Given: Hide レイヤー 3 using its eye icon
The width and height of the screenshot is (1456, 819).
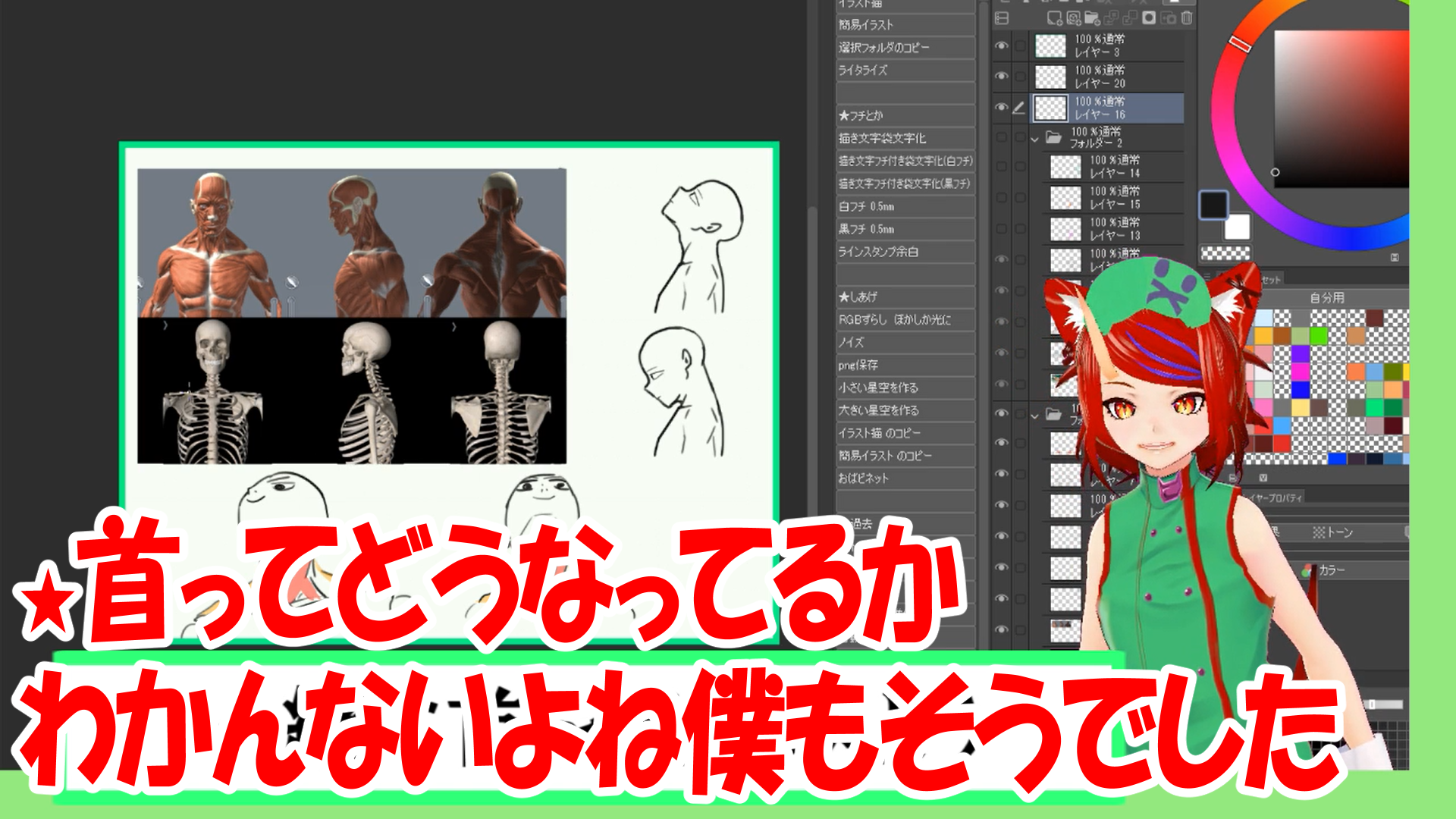Looking at the screenshot, I should click(1001, 45).
